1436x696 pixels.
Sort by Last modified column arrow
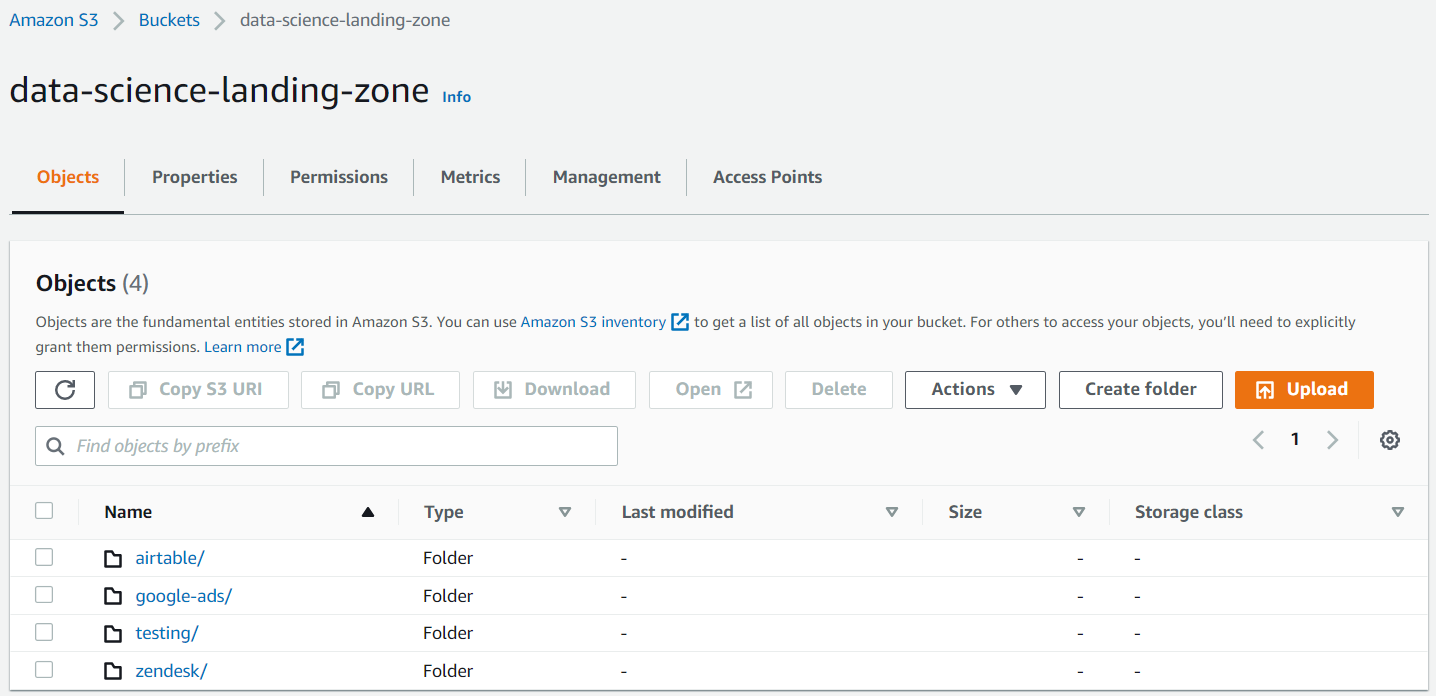click(892, 512)
